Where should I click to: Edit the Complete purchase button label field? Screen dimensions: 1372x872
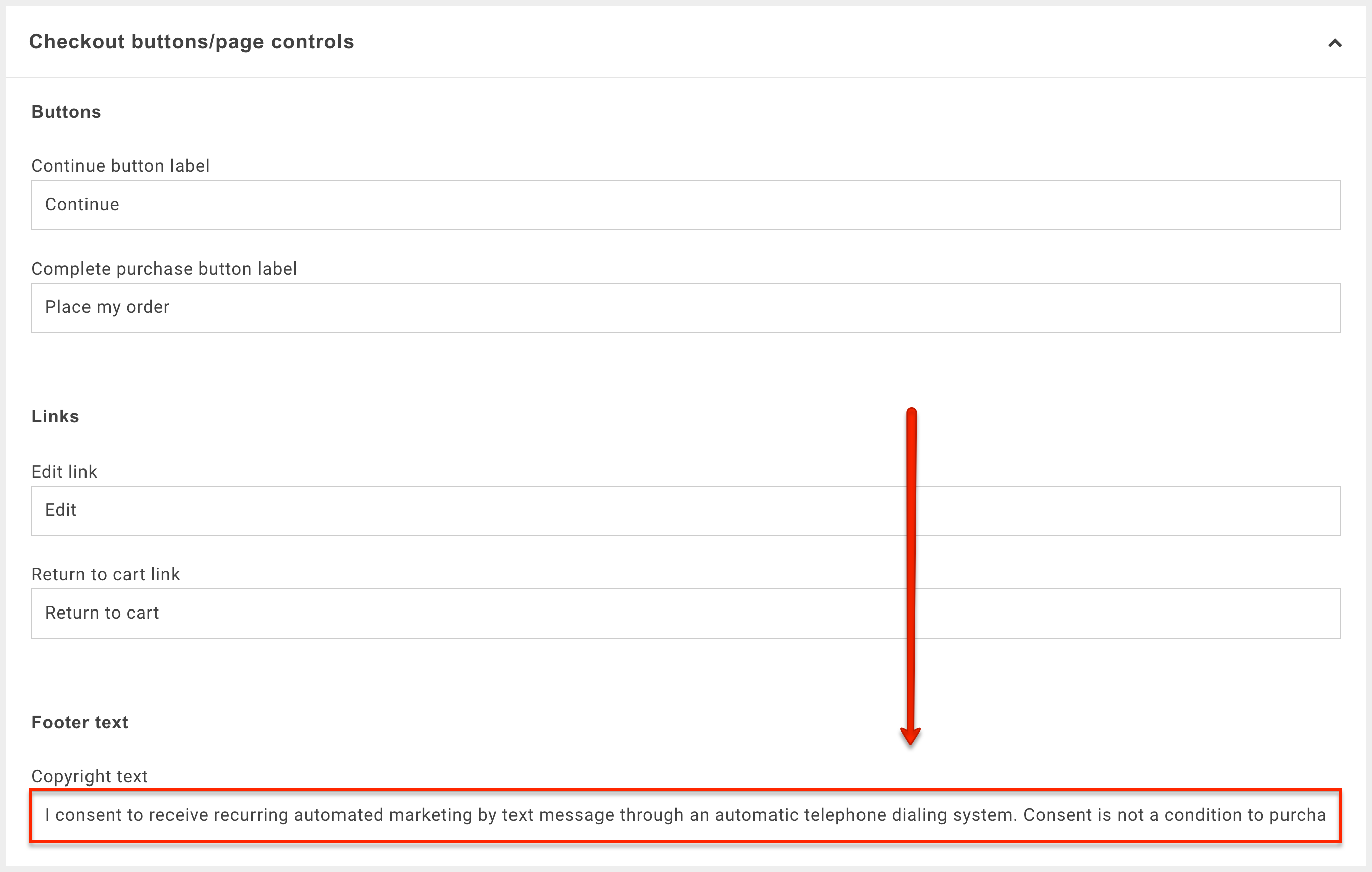click(x=685, y=308)
